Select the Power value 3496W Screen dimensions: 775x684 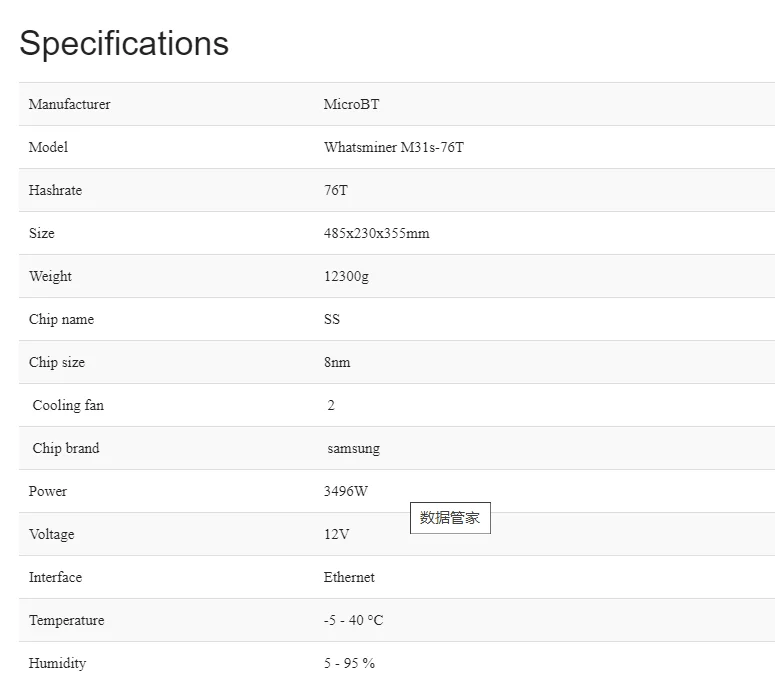click(x=346, y=491)
